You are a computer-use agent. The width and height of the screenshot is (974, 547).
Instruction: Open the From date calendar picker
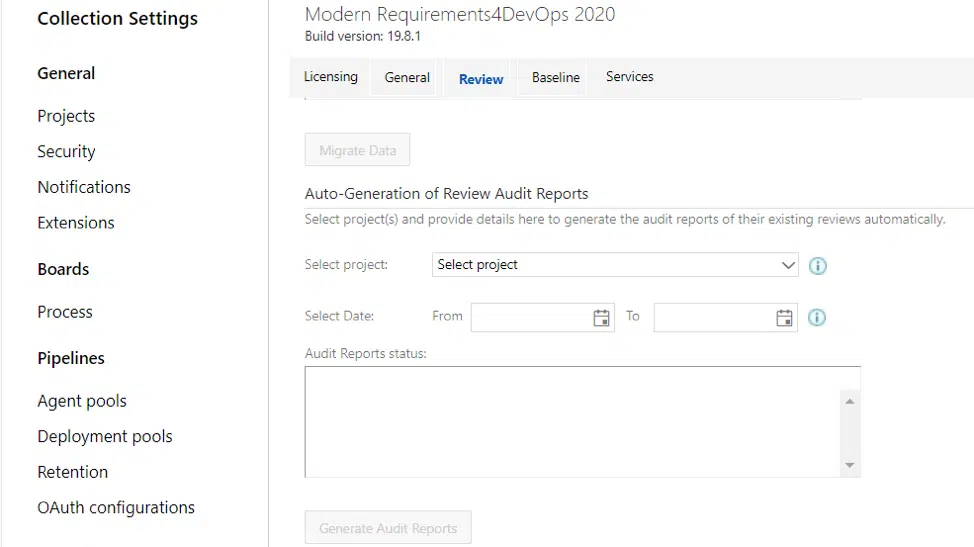[601, 318]
